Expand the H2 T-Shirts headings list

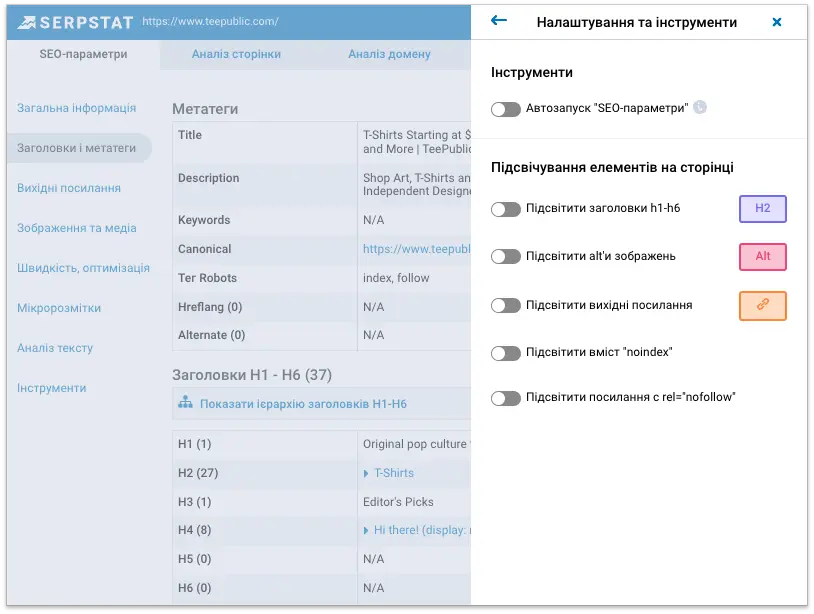pyautogui.click(x=367, y=473)
